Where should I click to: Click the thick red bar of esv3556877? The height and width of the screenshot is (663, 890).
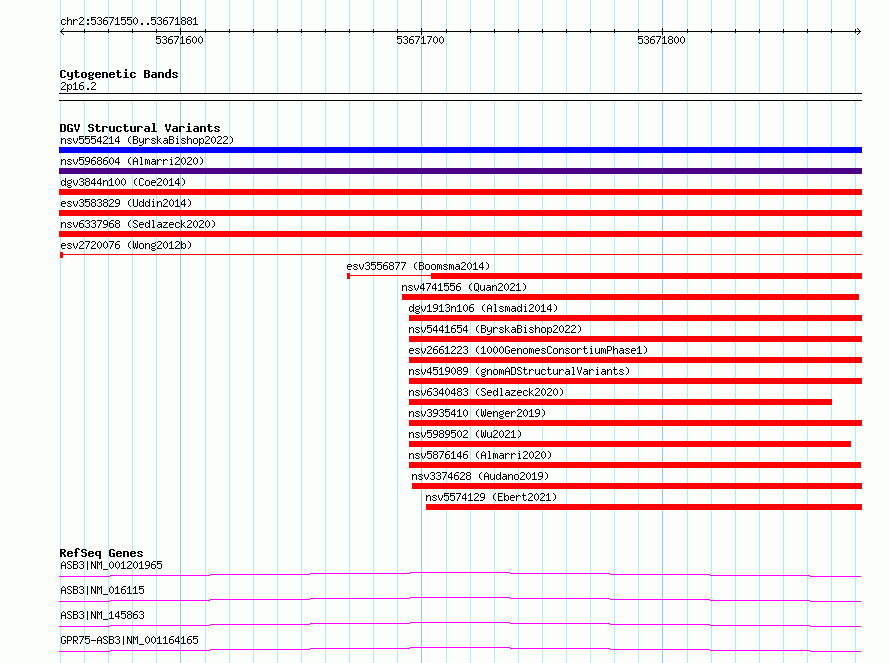646,276
